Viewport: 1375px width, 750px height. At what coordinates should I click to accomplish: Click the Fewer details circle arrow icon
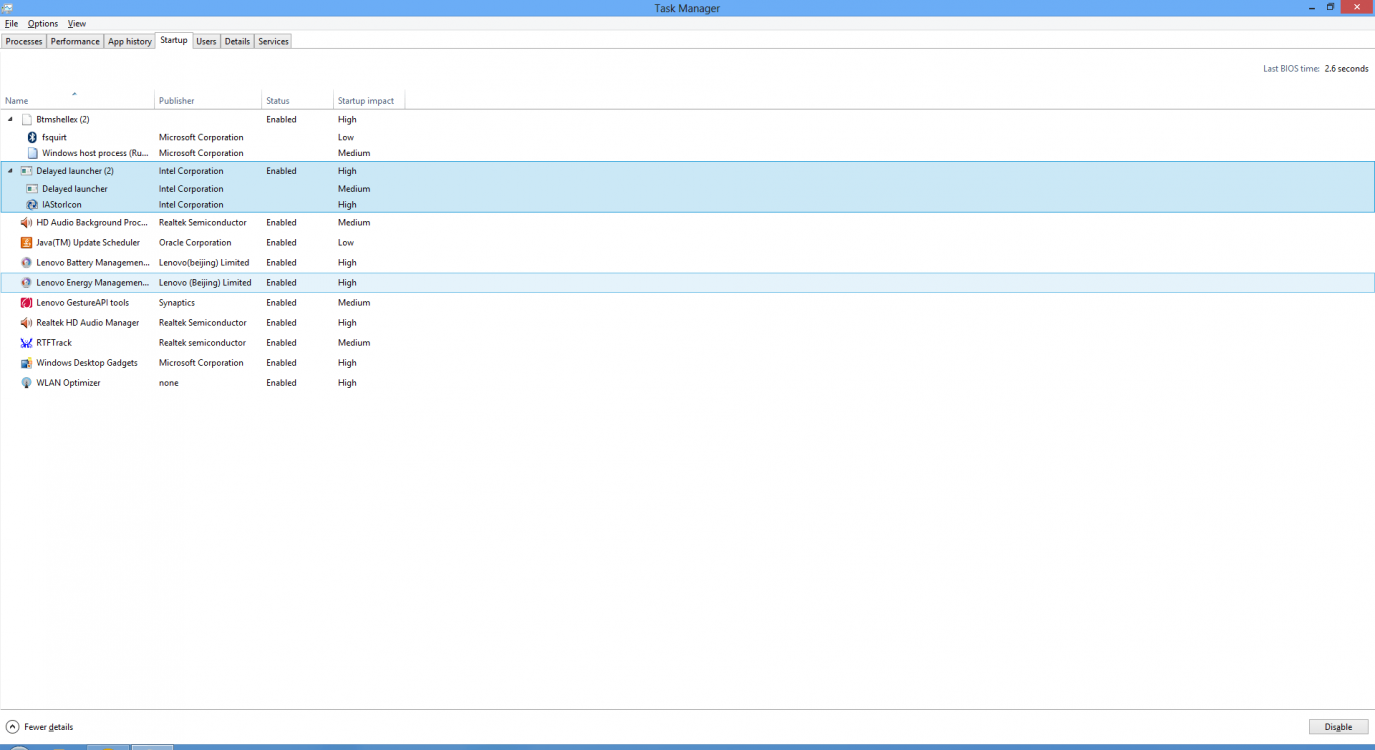[x=12, y=727]
